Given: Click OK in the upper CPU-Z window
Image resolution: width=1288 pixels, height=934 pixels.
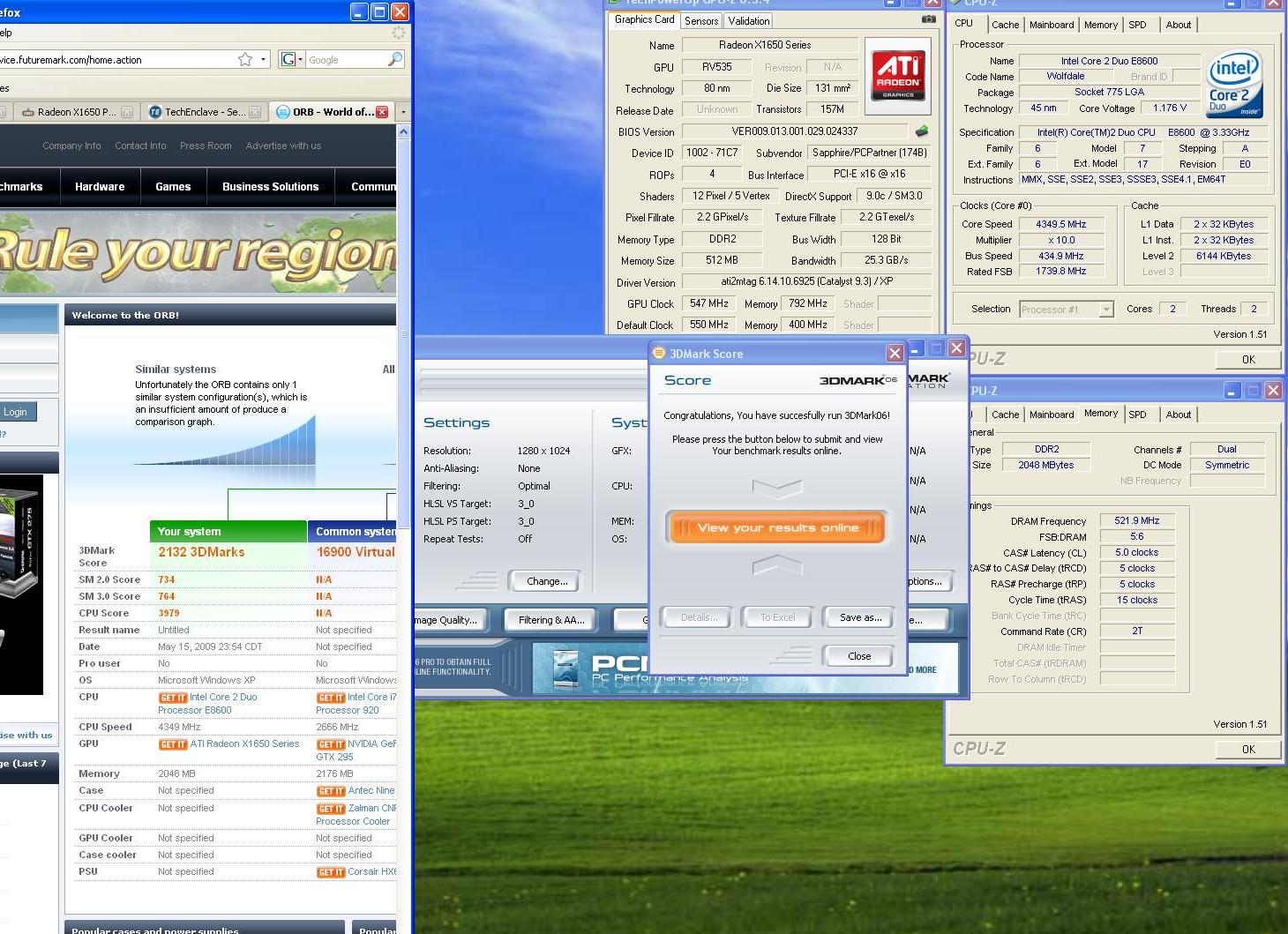Looking at the screenshot, I should [1248, 359].
